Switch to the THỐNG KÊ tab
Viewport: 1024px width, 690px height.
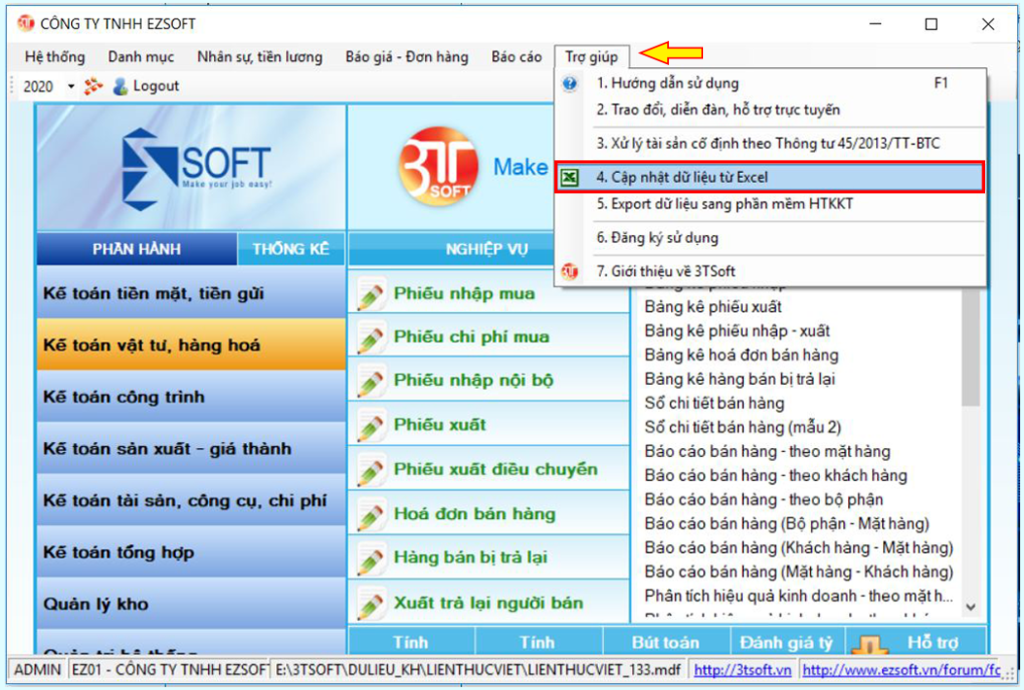point(290,248)
